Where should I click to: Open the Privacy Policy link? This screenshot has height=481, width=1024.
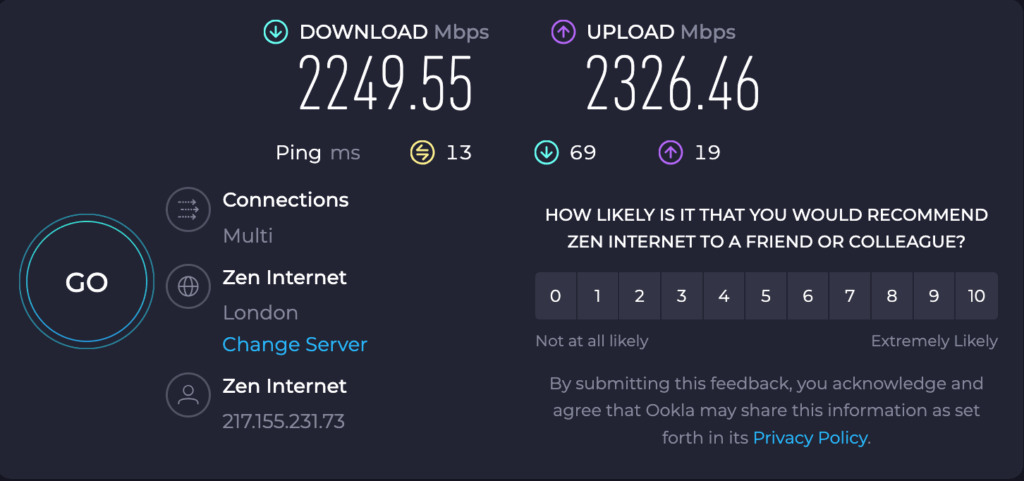[x=810, y=437]
